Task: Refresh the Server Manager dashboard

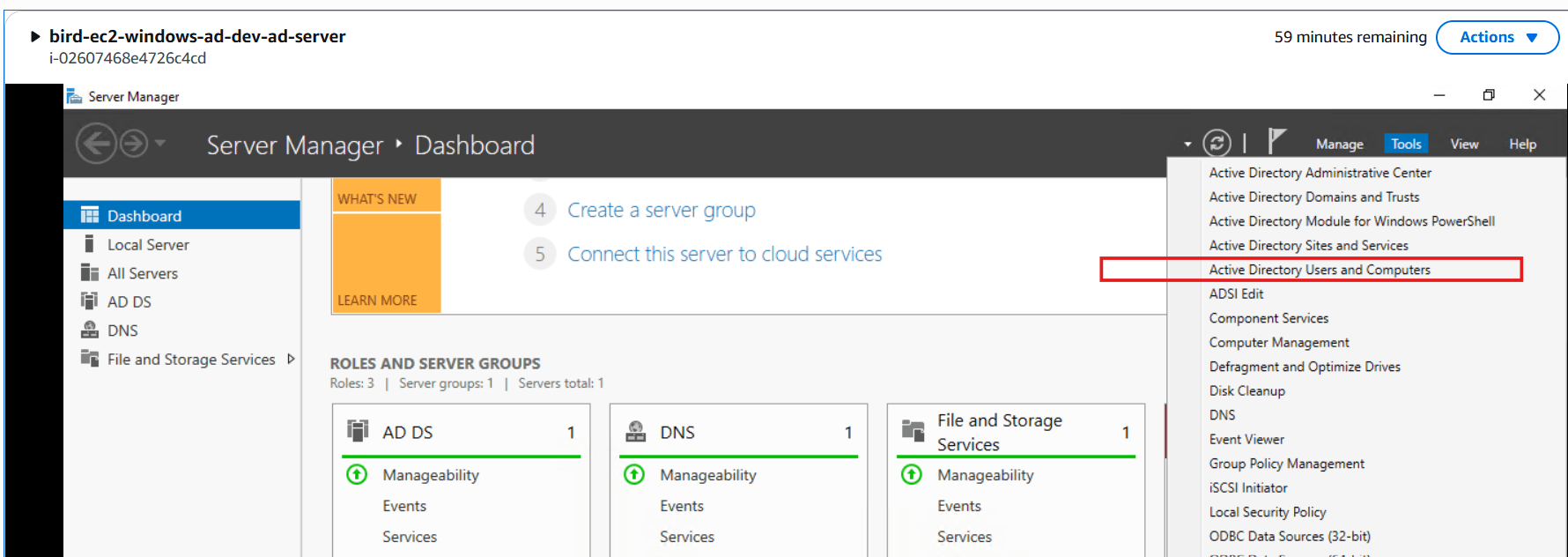Action: pos(1217,143)
